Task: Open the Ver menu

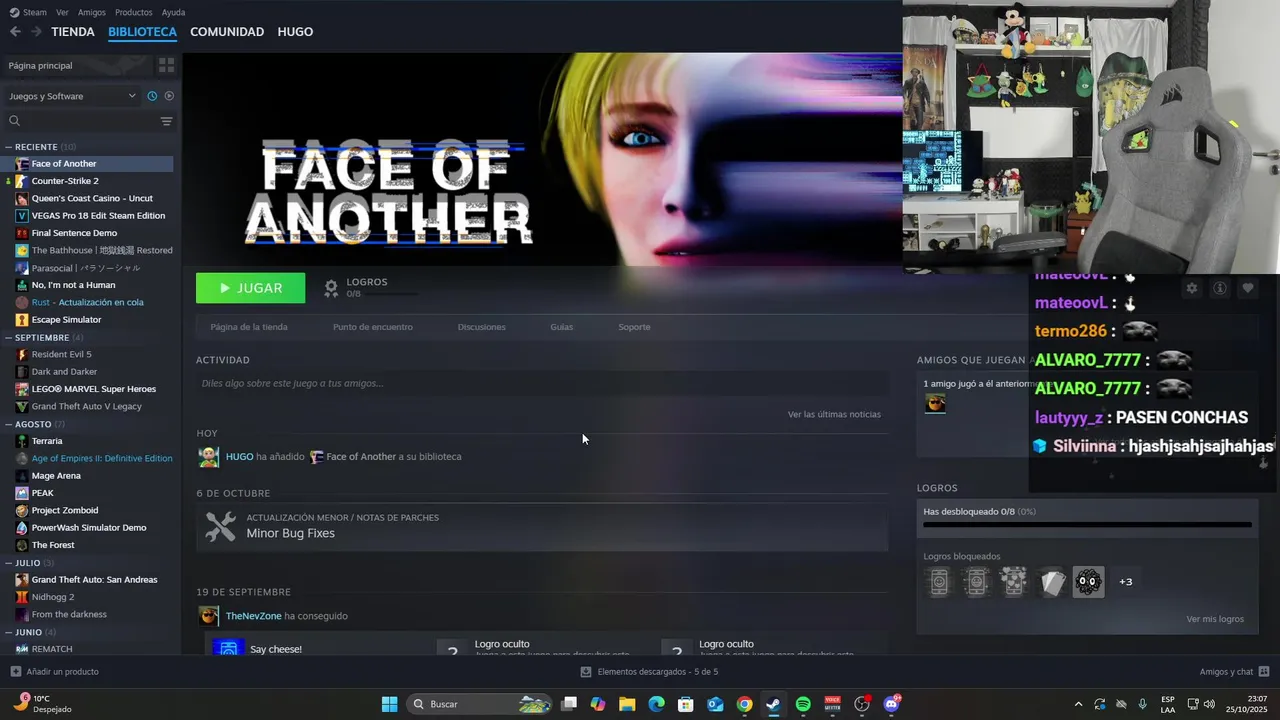Action: point(62,12)
